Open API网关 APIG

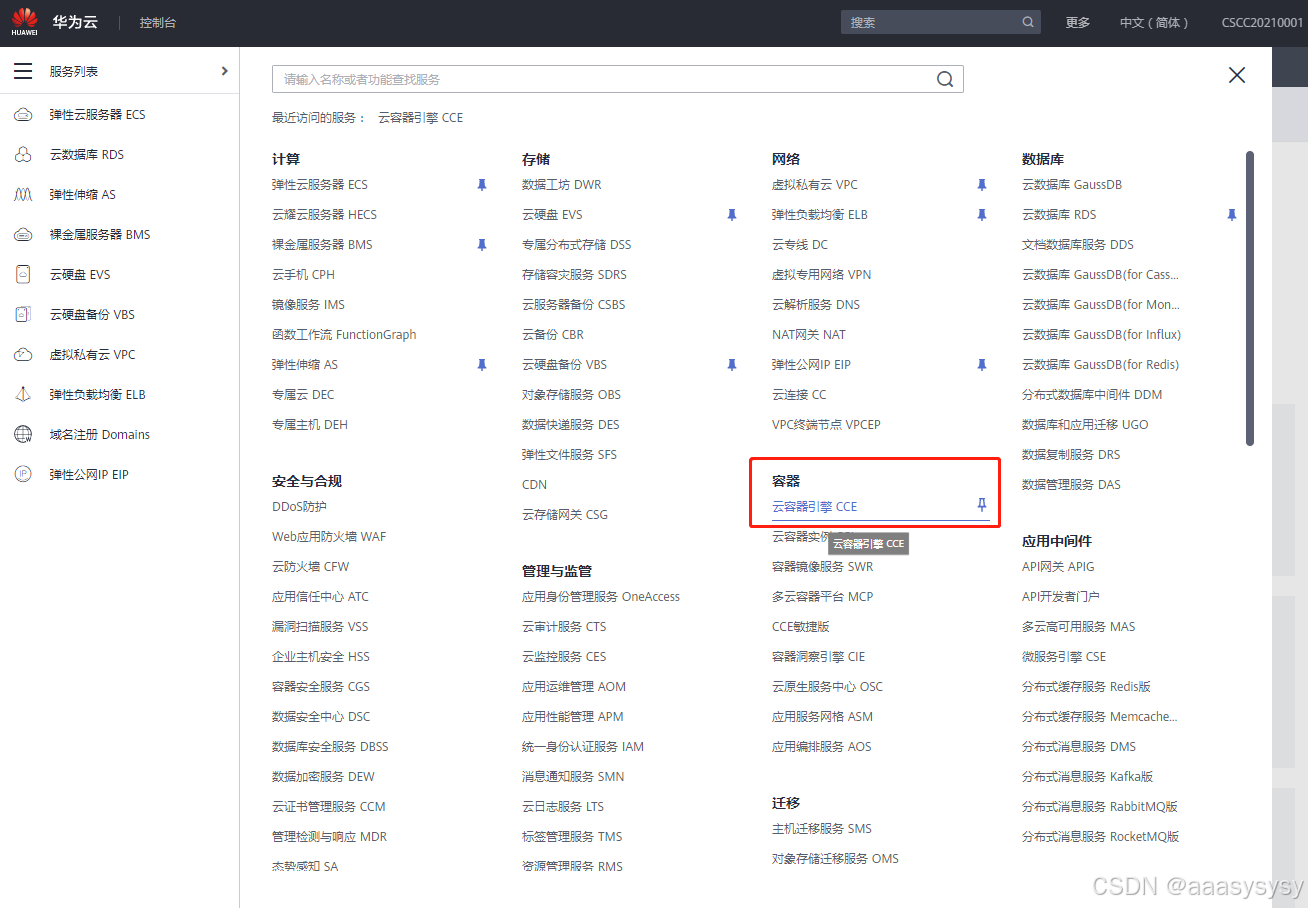(1058, 567)
